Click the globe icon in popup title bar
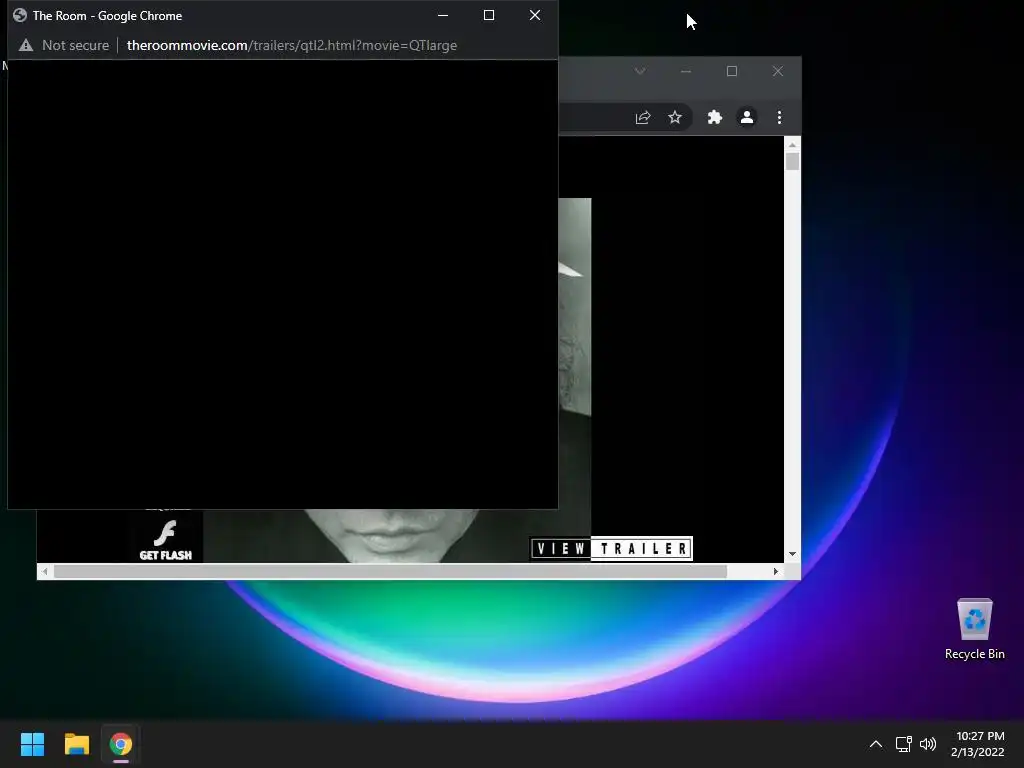 tap(20, 15)
